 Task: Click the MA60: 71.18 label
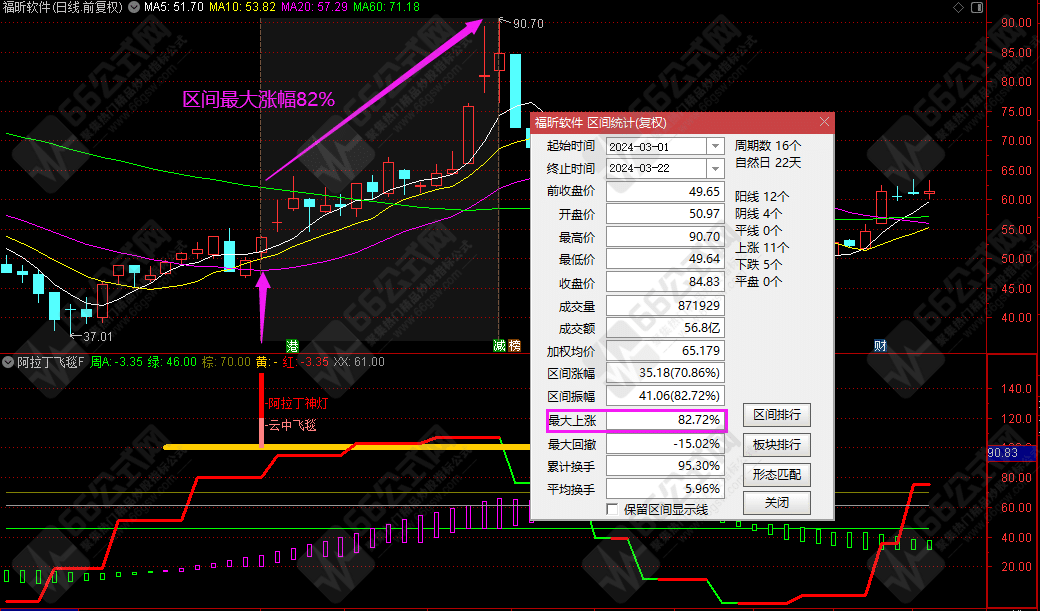(x=387, y=8)
